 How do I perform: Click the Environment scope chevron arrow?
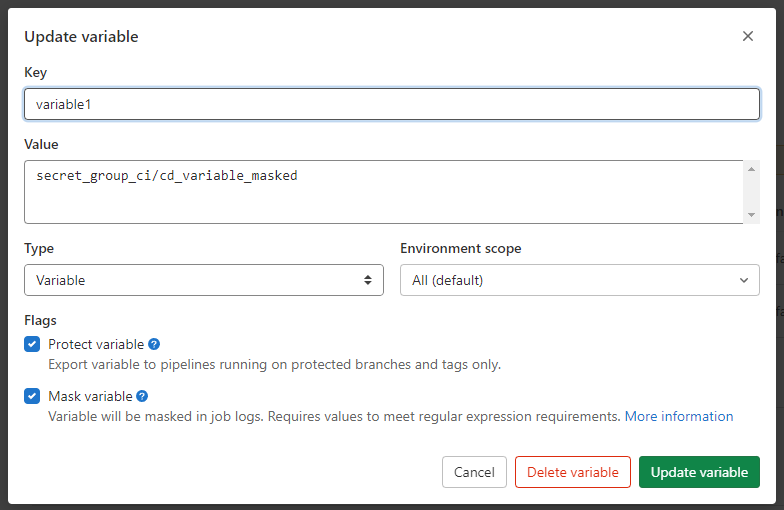[x=743, y=280]
